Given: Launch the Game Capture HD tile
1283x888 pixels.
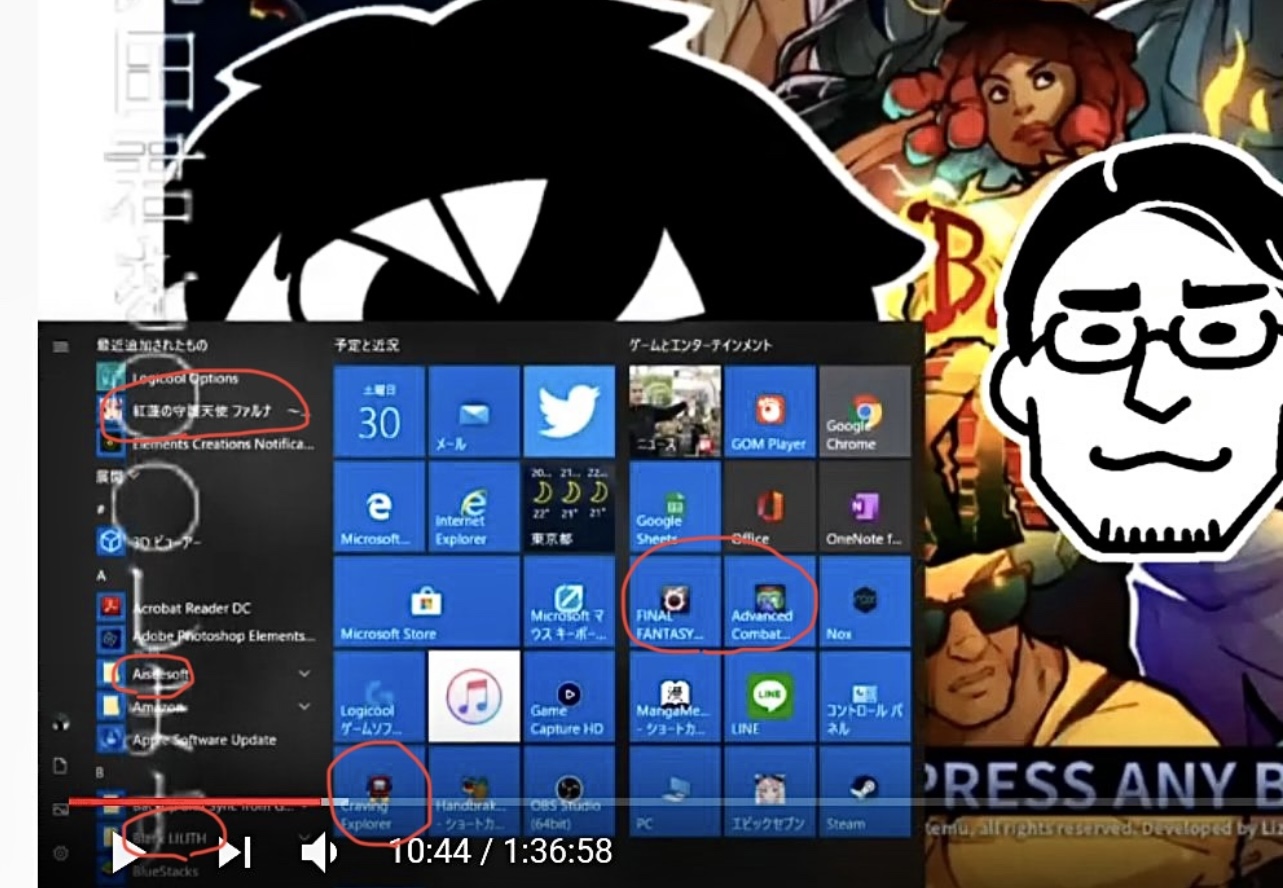Looking at the screenshot, I should point(569,697).
